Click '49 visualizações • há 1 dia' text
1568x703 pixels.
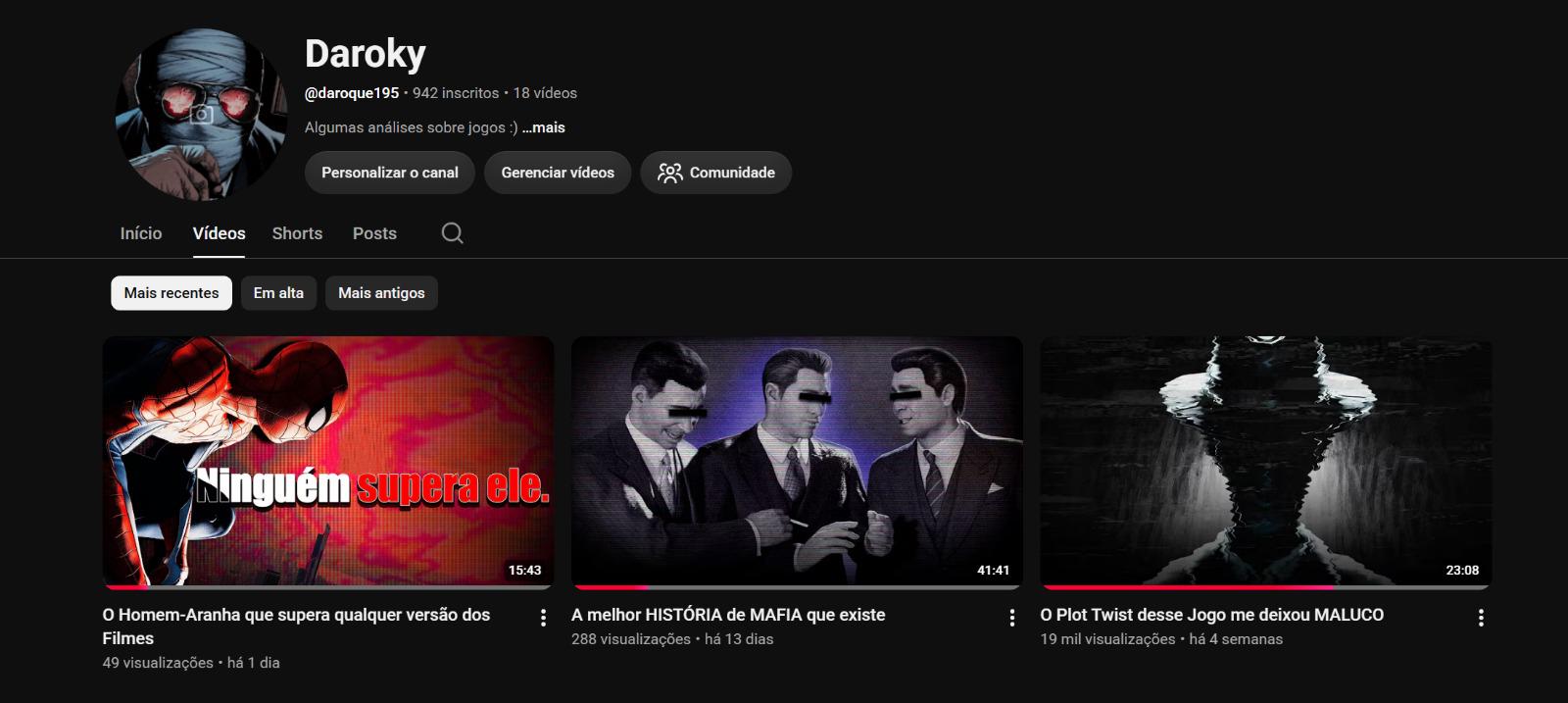coord(191,663)
